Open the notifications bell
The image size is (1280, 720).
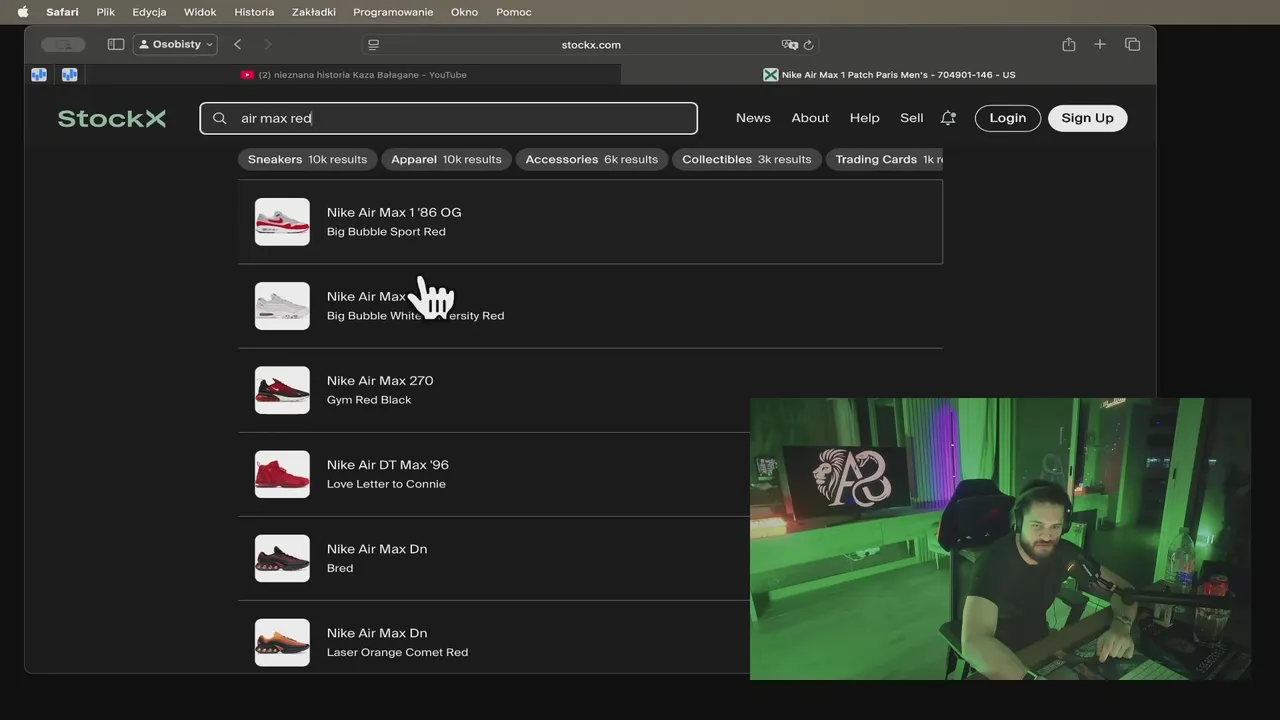[x=948, y=118]
